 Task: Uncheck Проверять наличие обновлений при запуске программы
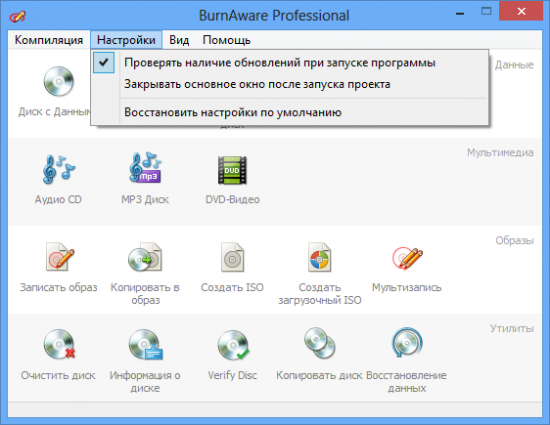pyautogui.click(x=290, y=63)
